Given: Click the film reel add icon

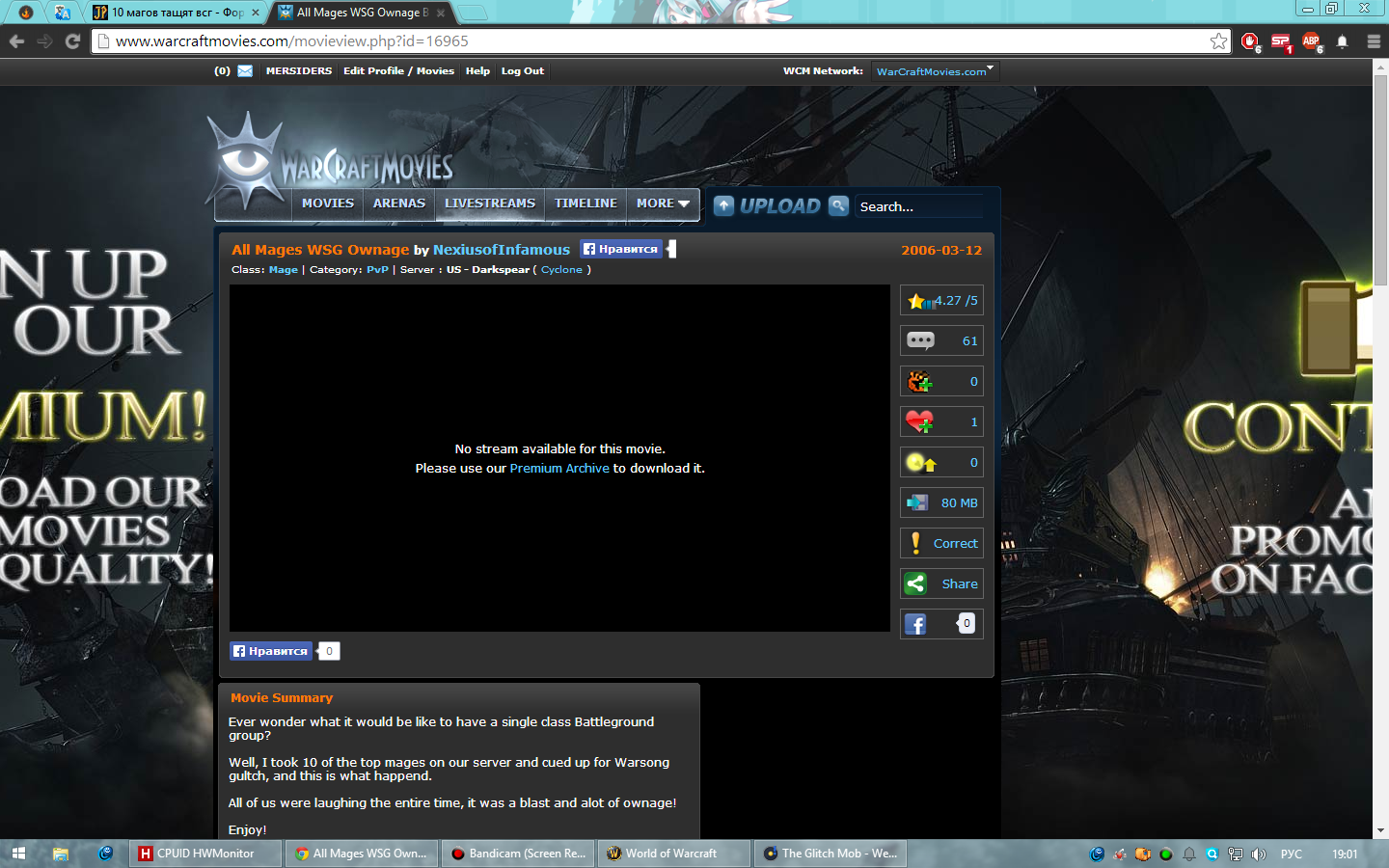Looking at the screenshot, I should point(920,382).
